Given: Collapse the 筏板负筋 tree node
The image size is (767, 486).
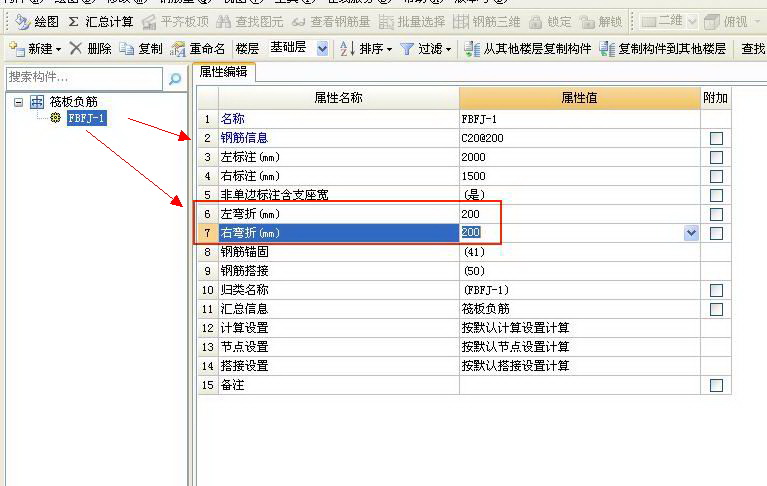Looking at the screenshot, I should 18,102.
